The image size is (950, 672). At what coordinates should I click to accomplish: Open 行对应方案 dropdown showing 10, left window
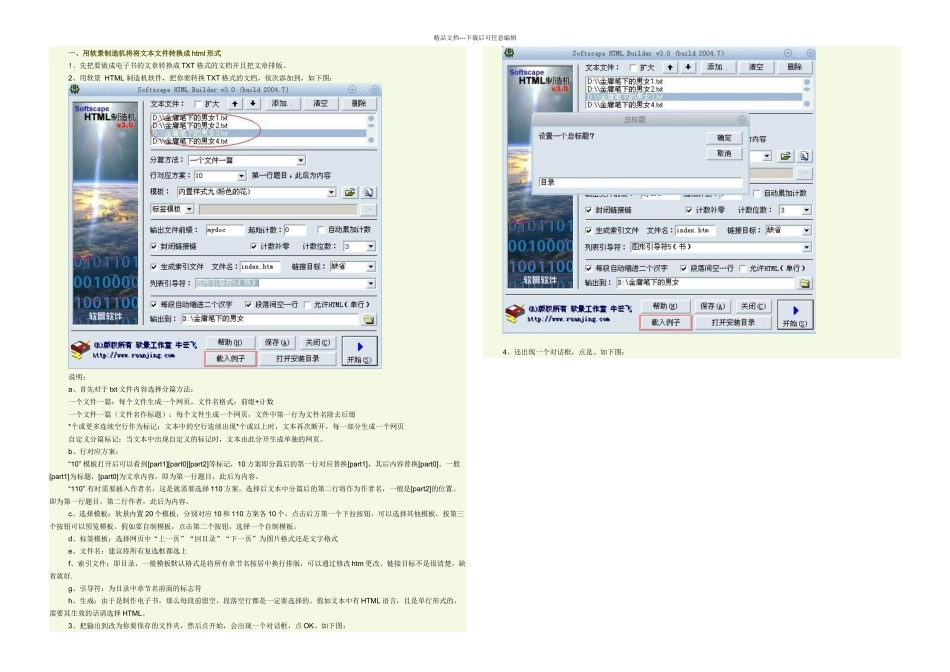click(241, 176)
